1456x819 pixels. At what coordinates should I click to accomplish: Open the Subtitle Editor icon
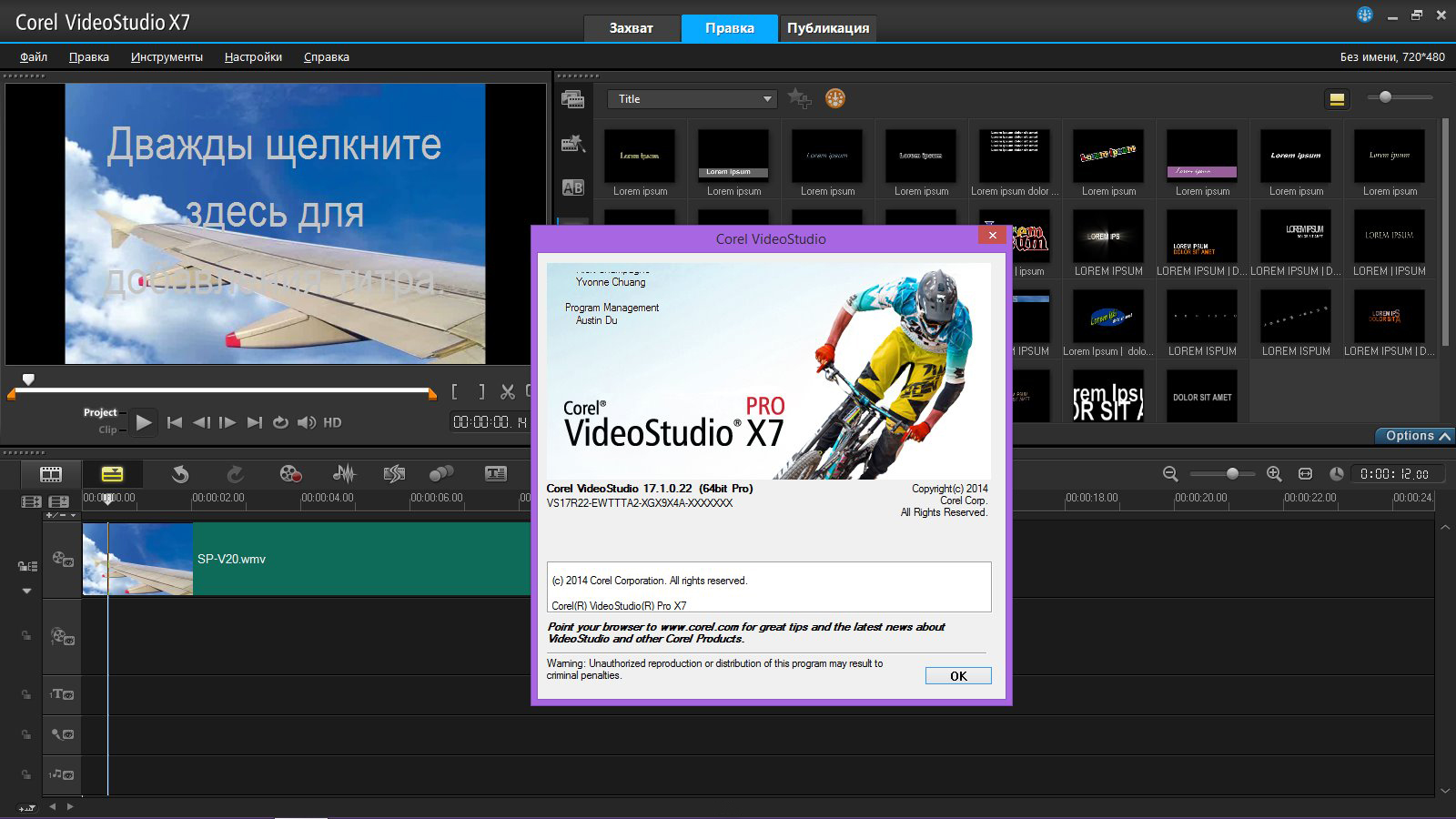click(496, 474)
